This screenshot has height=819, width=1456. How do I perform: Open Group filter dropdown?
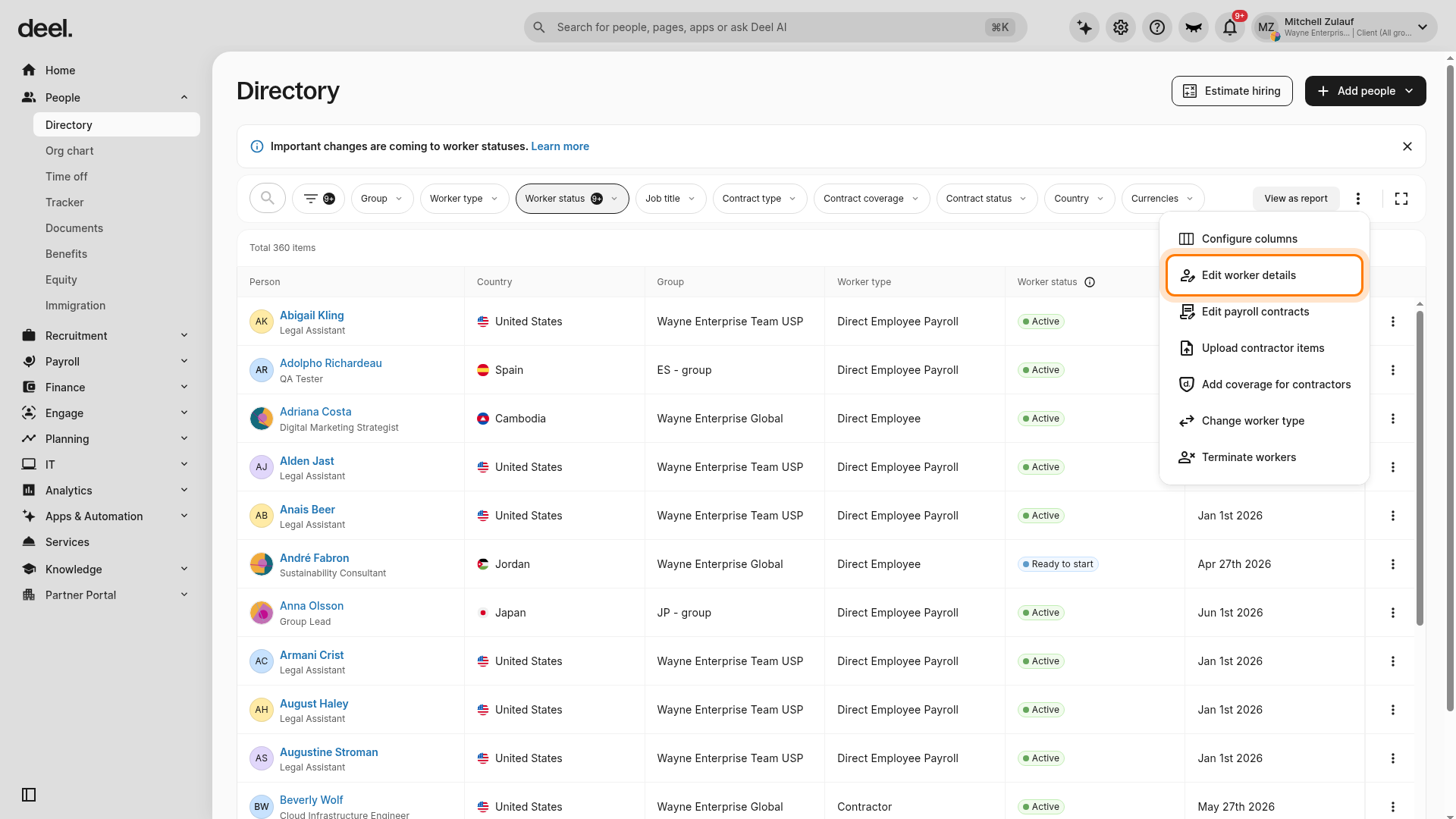[382, 199]
